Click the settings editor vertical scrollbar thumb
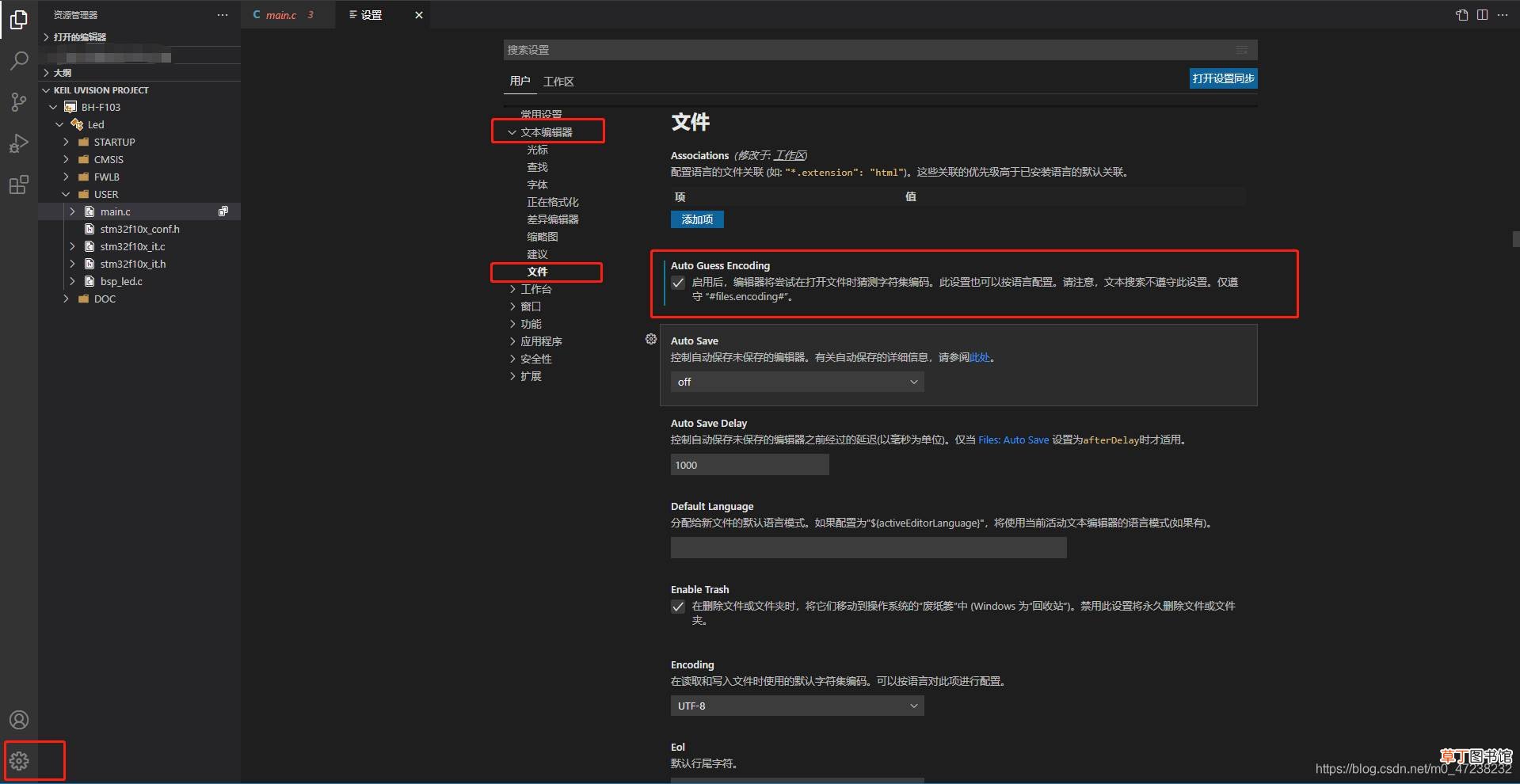Image resolution: width=1520 pixels, height=784 pixels. point(1515,238)
